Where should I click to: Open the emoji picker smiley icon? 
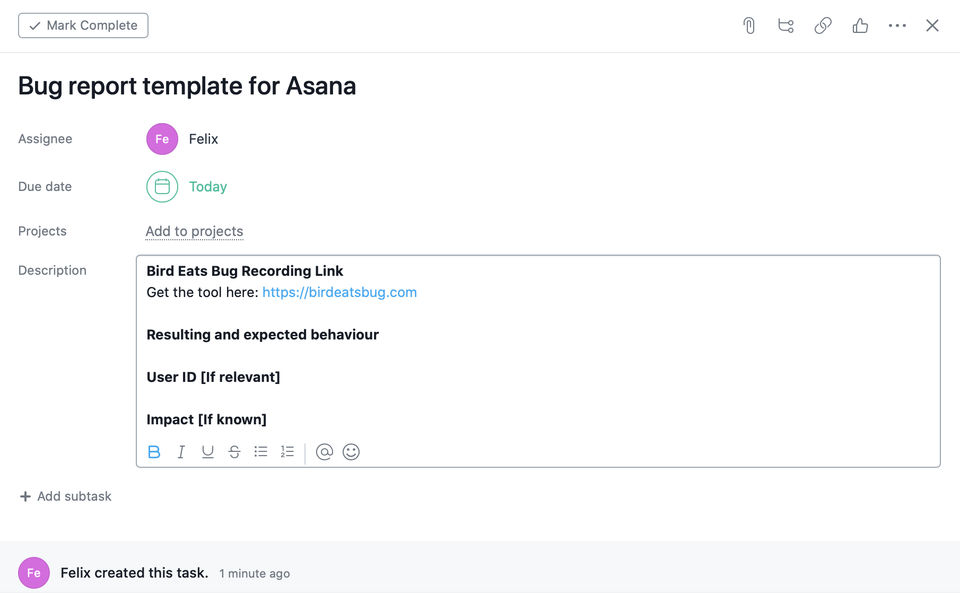tap(351, 452)
